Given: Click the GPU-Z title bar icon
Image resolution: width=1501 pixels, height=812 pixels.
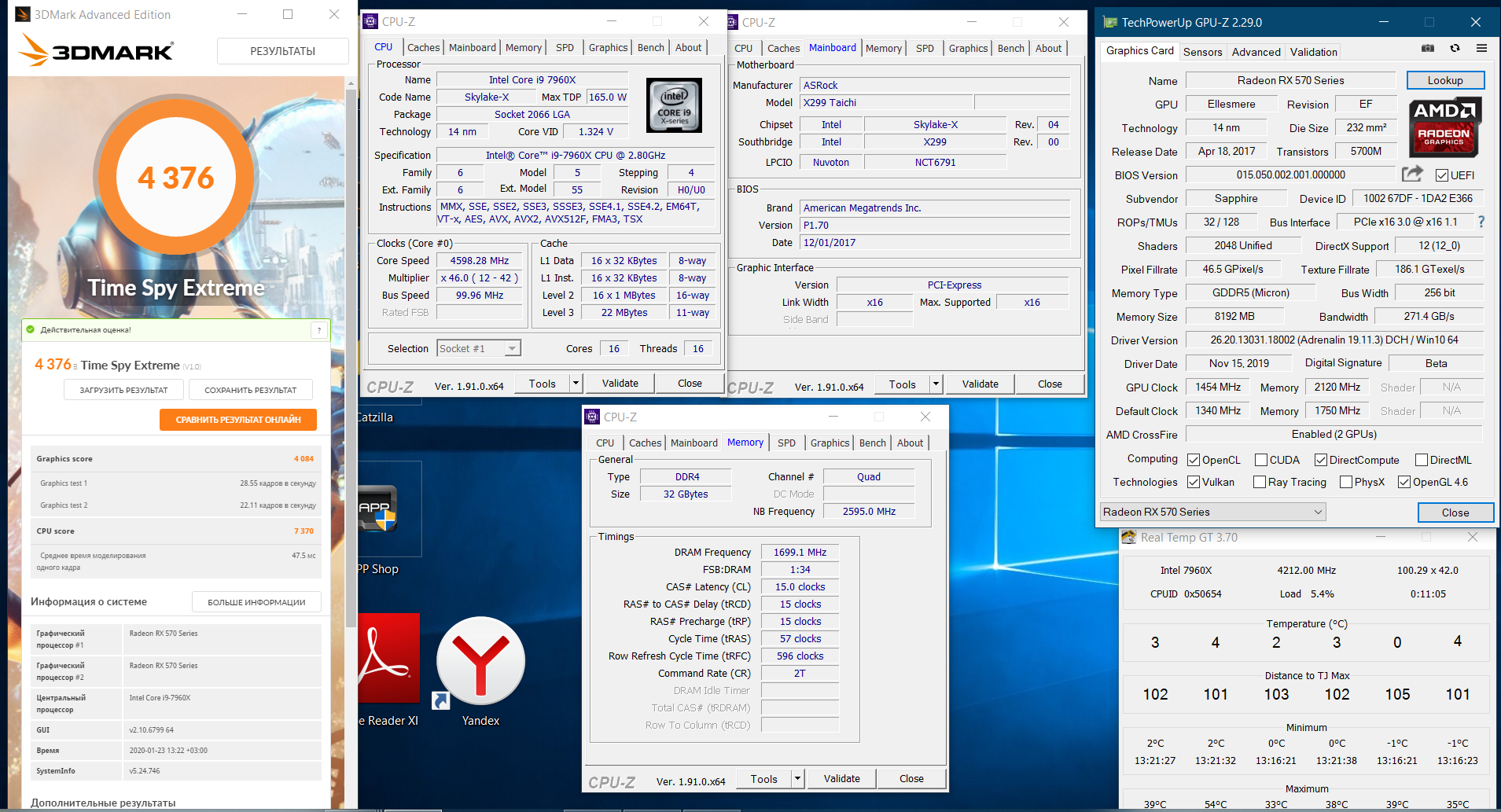Looking at the screenshot, I should click(1109, 22).
